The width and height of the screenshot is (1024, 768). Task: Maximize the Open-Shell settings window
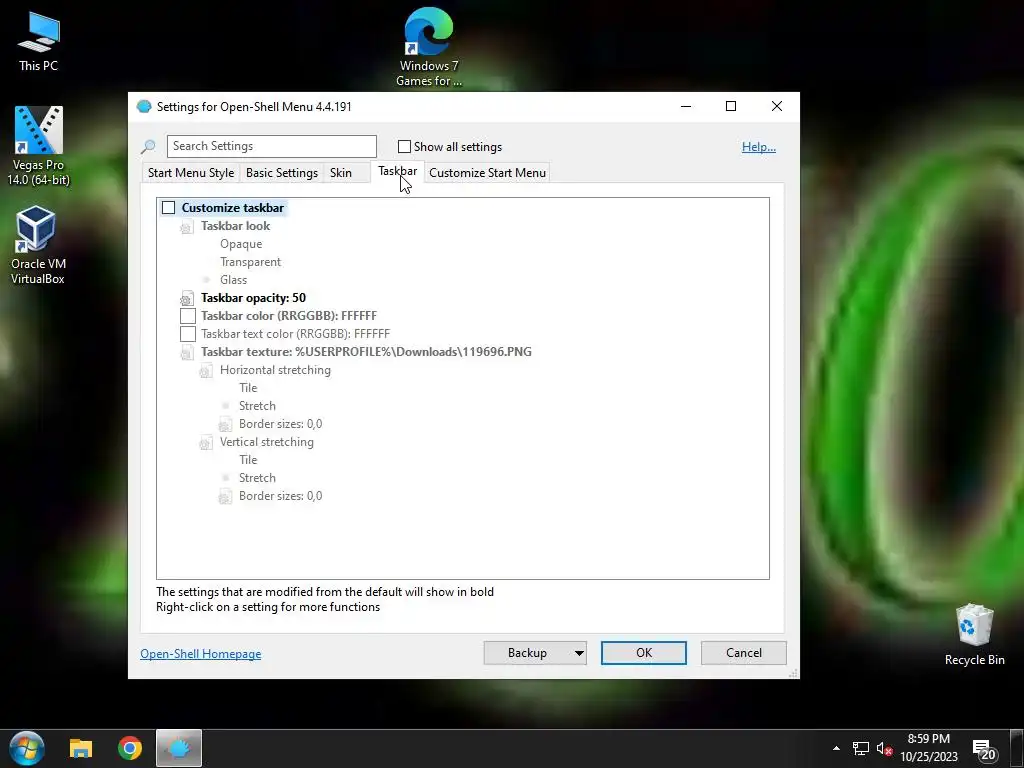click(x=731, y=106)
